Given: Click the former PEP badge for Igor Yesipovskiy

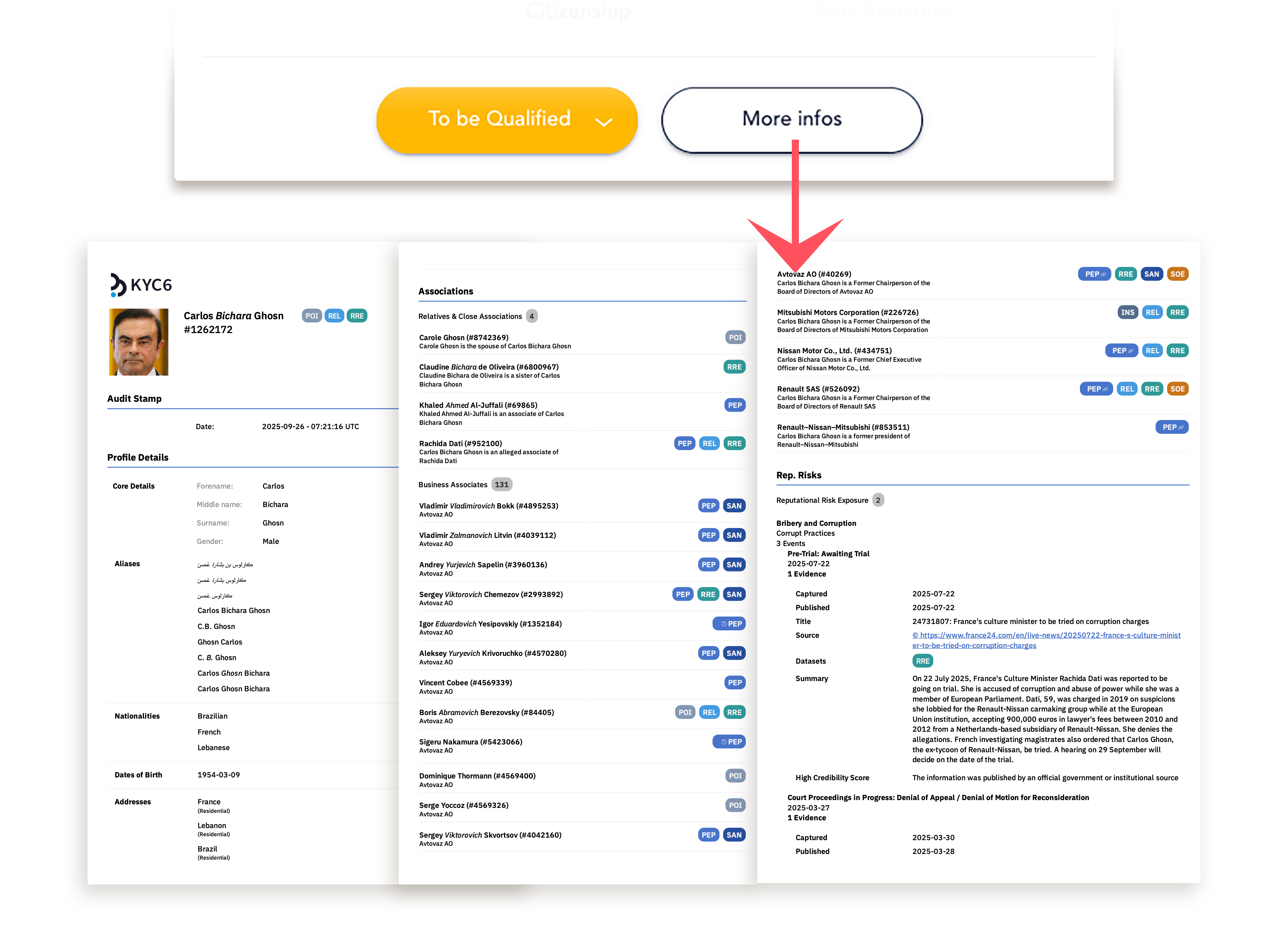Looking at the screenshot, I should tap(729, 624).
